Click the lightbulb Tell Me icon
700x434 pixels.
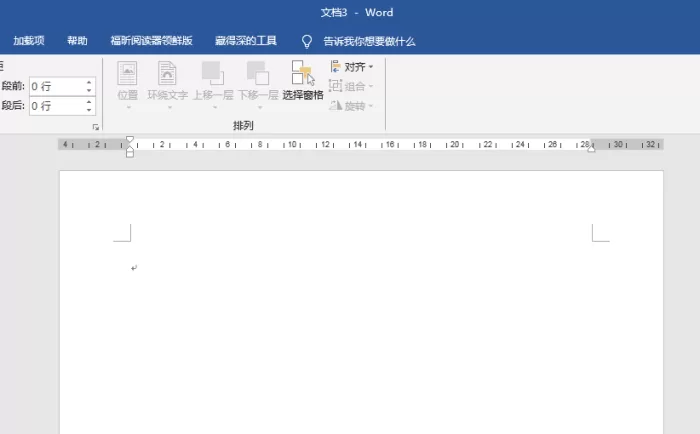(307, 42)
